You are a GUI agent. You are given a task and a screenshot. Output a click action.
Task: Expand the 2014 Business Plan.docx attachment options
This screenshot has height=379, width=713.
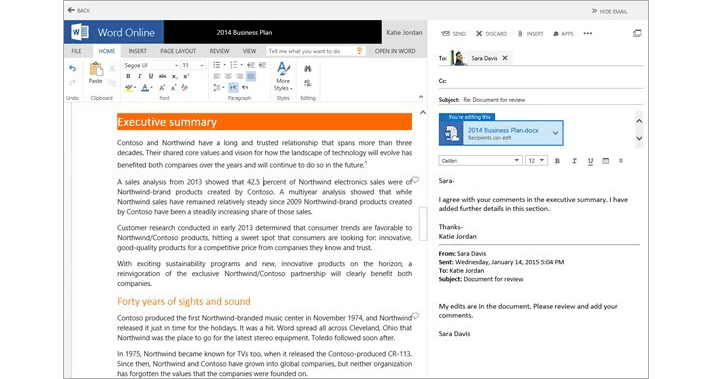click(555, 133)
